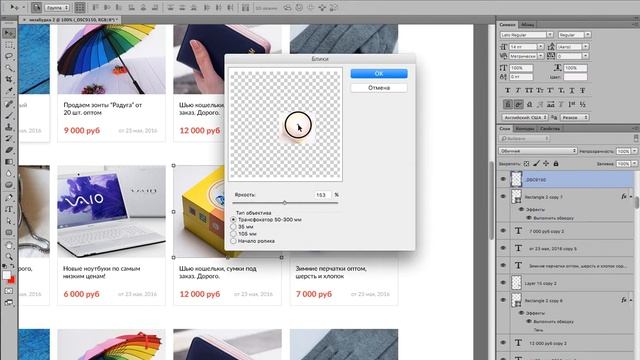Click the Auto-Select checkbox icon in options bar
Image resolution: width=640 pixels, height=360 pixels.
click(36, 7)
